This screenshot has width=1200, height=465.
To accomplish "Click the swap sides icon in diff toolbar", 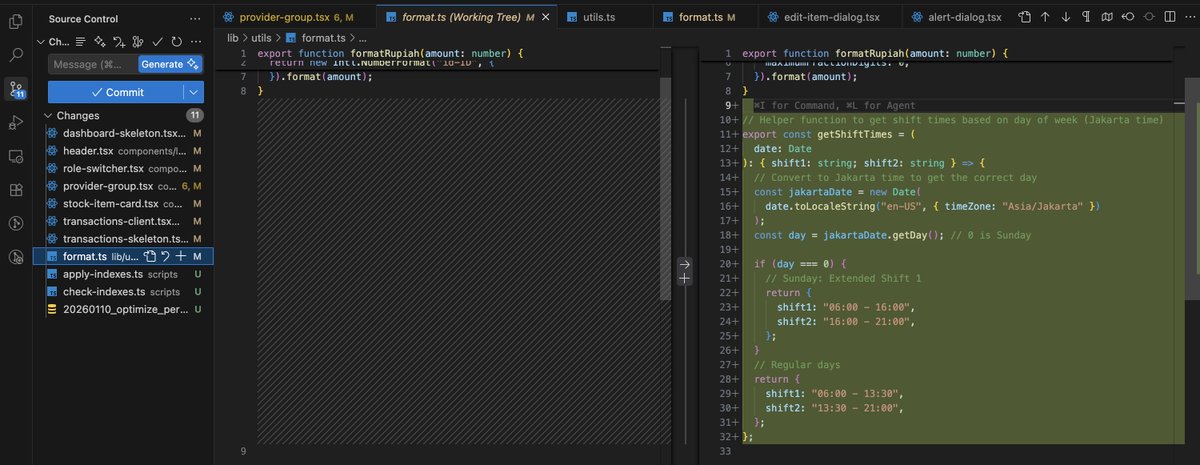I will pyautogui.click(x=1129, y=17).
